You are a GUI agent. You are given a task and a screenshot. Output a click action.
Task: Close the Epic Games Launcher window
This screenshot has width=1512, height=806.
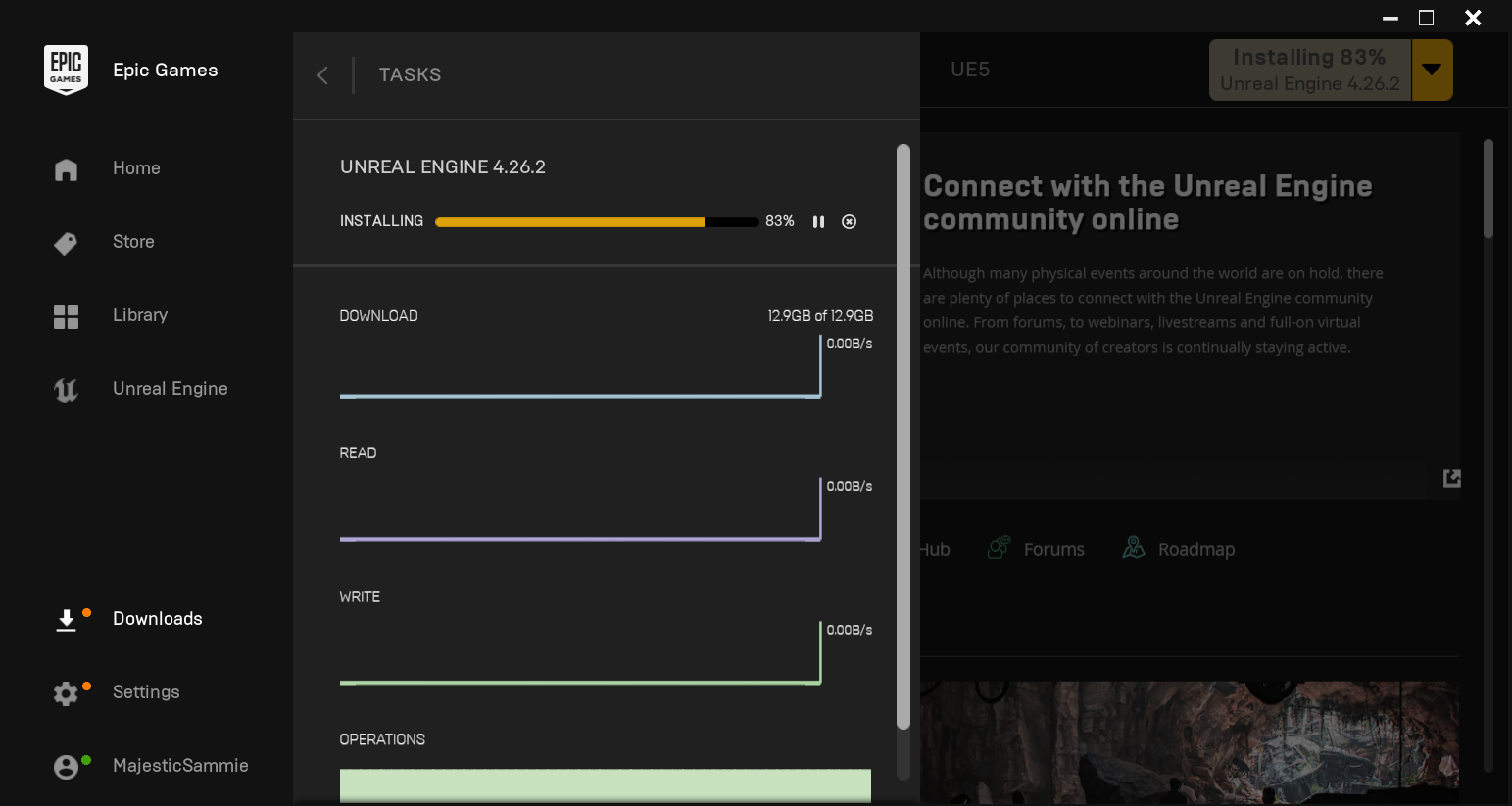[x=1473, y=18]
